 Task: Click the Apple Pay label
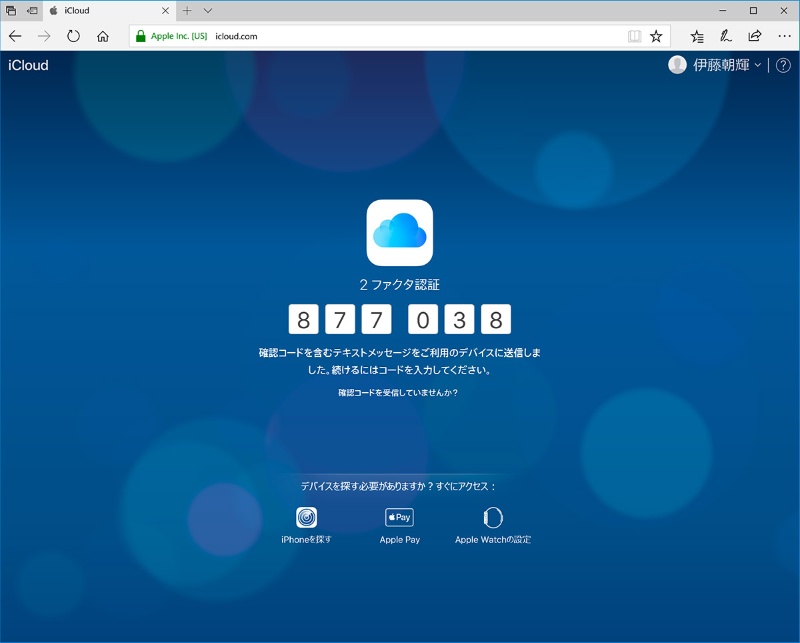point(399,539)
